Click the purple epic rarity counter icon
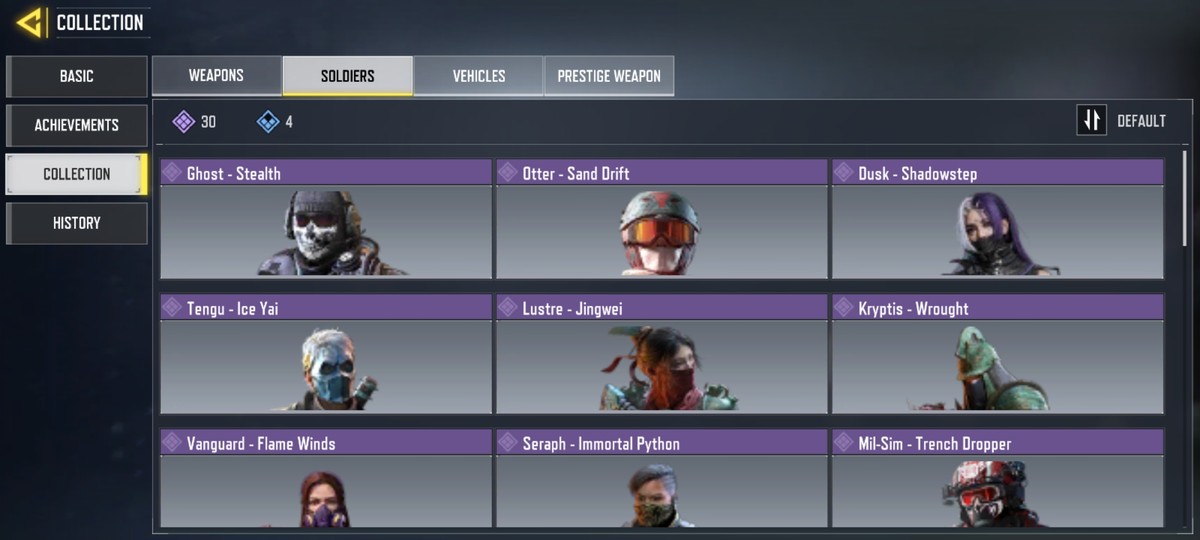Viewport: 1200px width, 540px height. pyautogui.click(x=183, y=122)
